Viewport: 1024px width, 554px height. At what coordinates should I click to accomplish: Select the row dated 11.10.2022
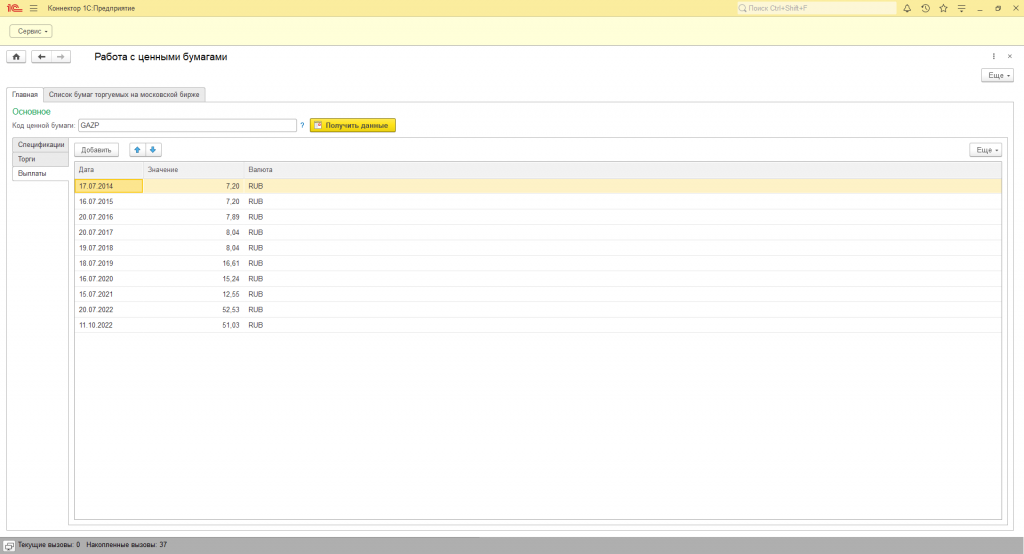pos(537,325)
